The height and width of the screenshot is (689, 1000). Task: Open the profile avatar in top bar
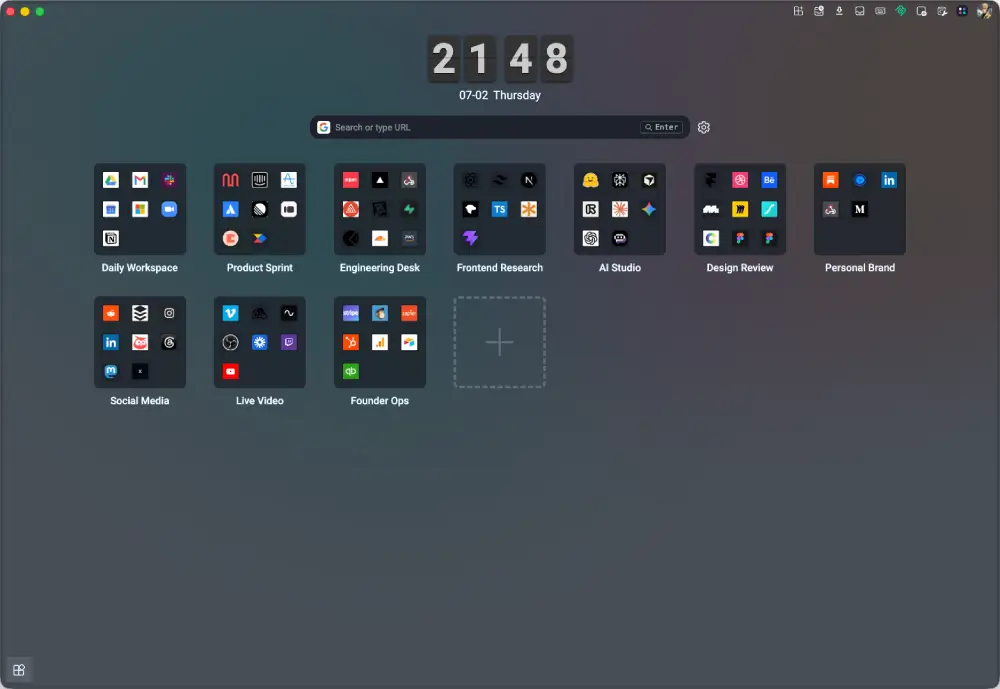(x=984, y=11)
